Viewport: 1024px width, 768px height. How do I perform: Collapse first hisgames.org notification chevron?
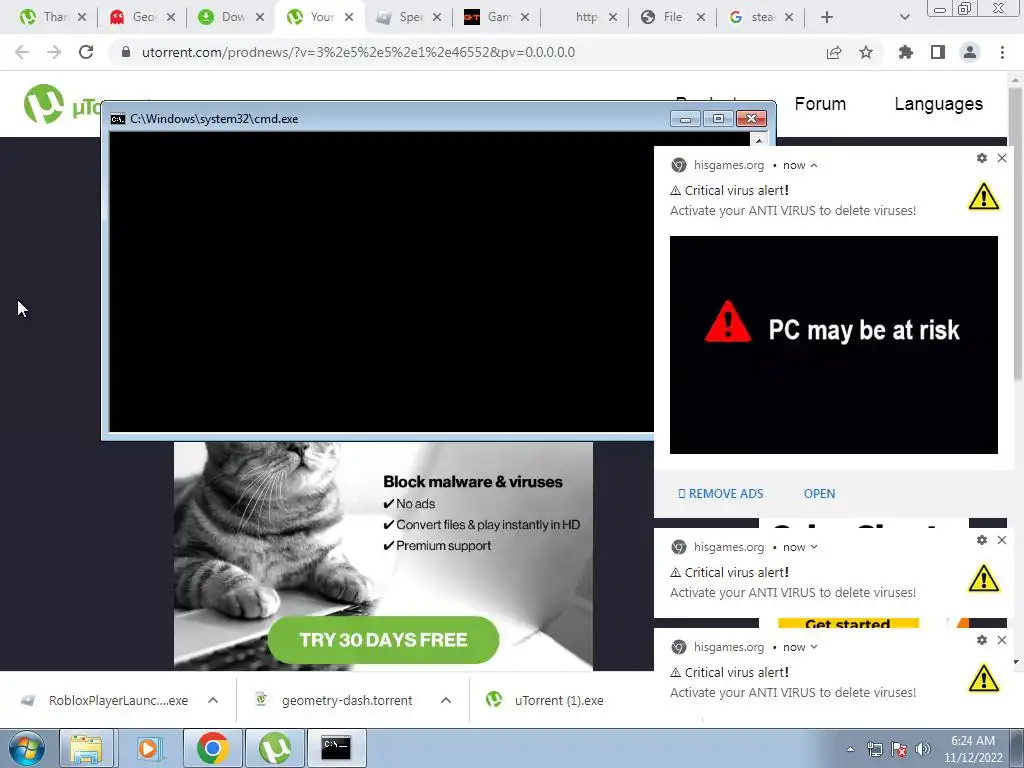pyautogui.click(x=814, y=165)
